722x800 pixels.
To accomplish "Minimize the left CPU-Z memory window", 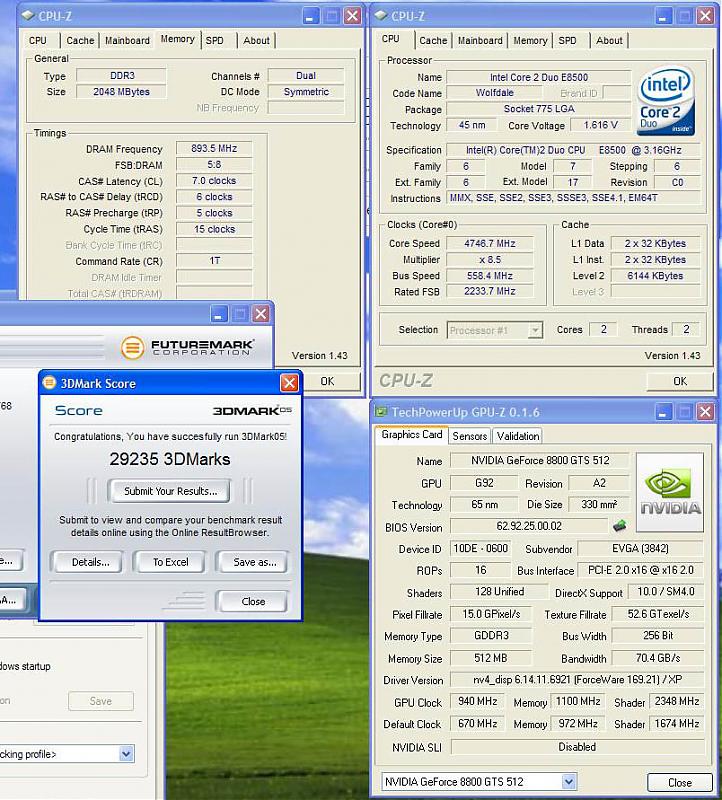I will pos(310,16).
